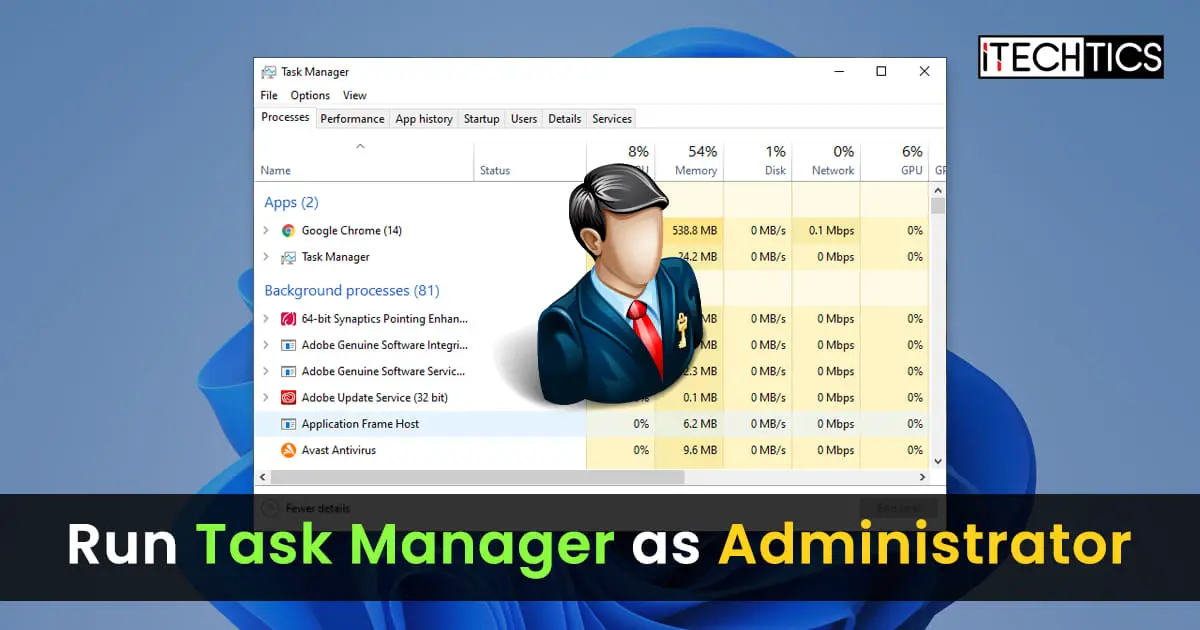Image resolution: width=1200 pixels, height=630 pixels.
Task: Expand the Task Manager app entry
Action: pyautogui.click(x=266, y=257)
